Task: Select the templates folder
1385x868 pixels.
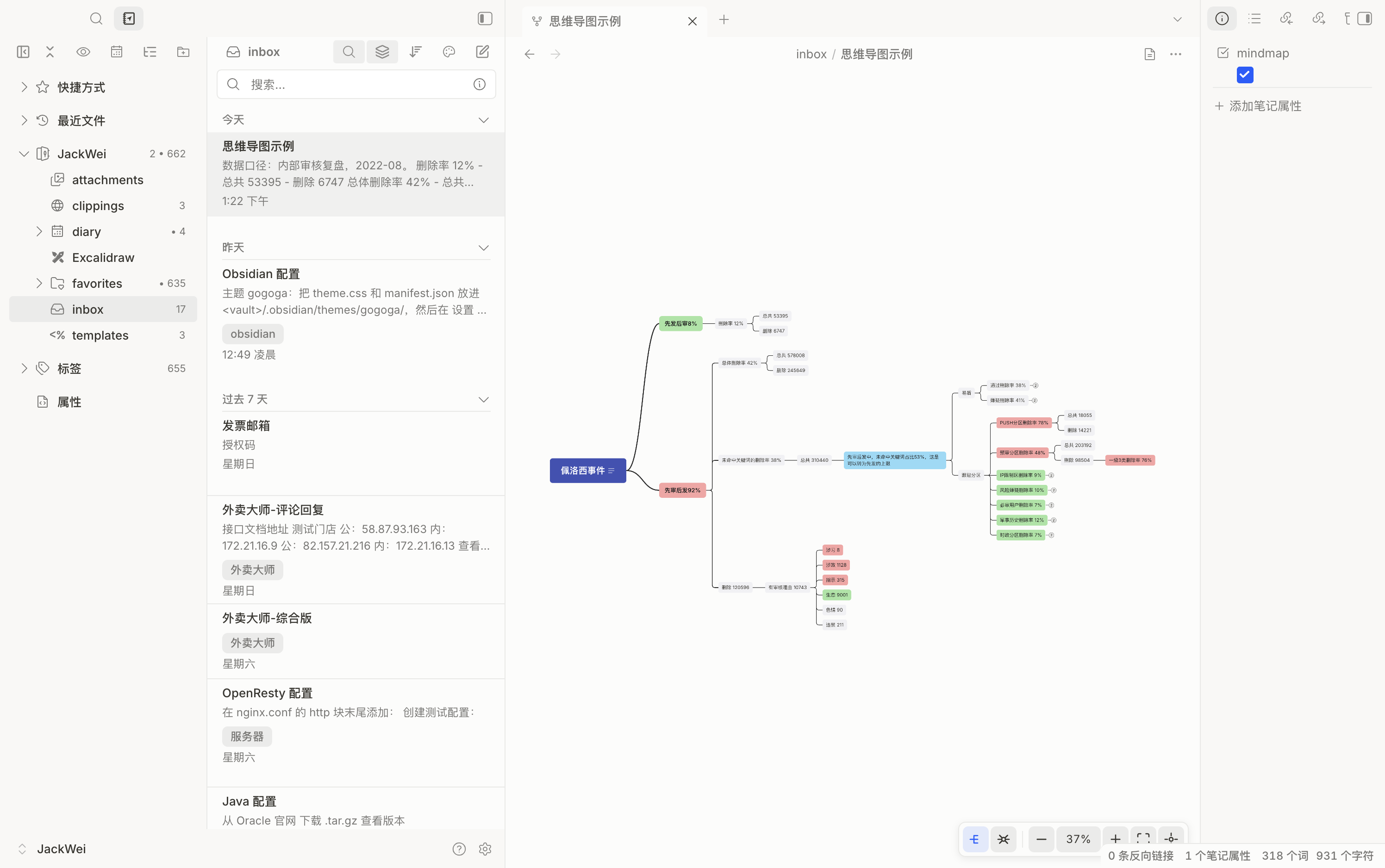Action: [103, 335]
